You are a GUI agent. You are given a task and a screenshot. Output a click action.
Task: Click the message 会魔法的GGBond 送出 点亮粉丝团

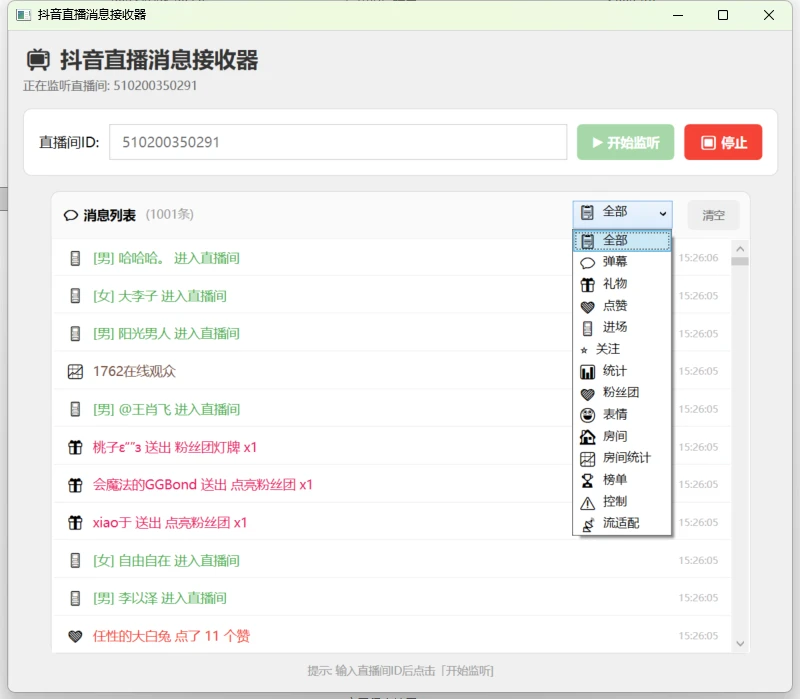pos(203,485)
